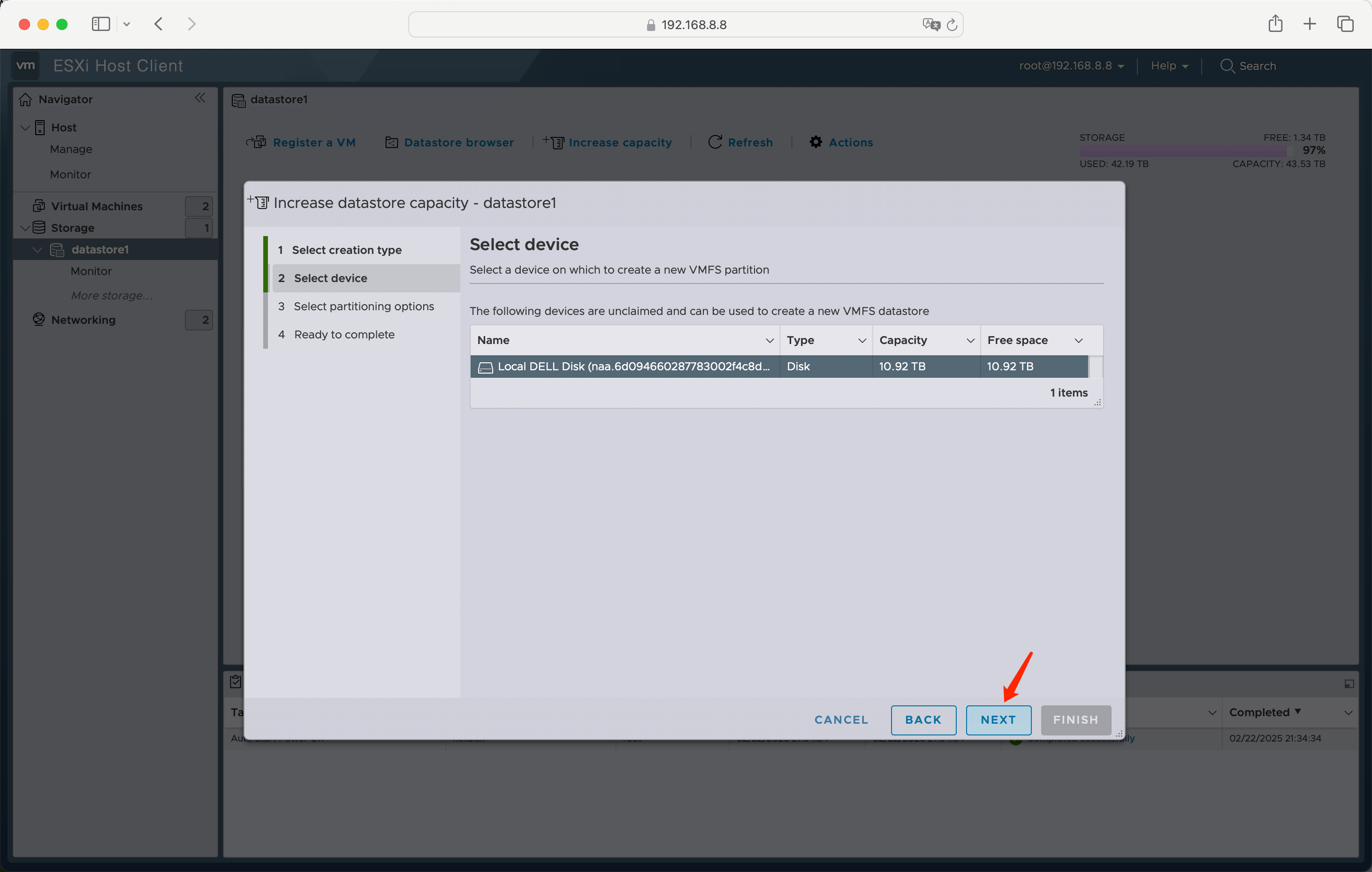Open the Actions menu label
This screenshot has height=872, width=1372.
[x=851, y=143]
